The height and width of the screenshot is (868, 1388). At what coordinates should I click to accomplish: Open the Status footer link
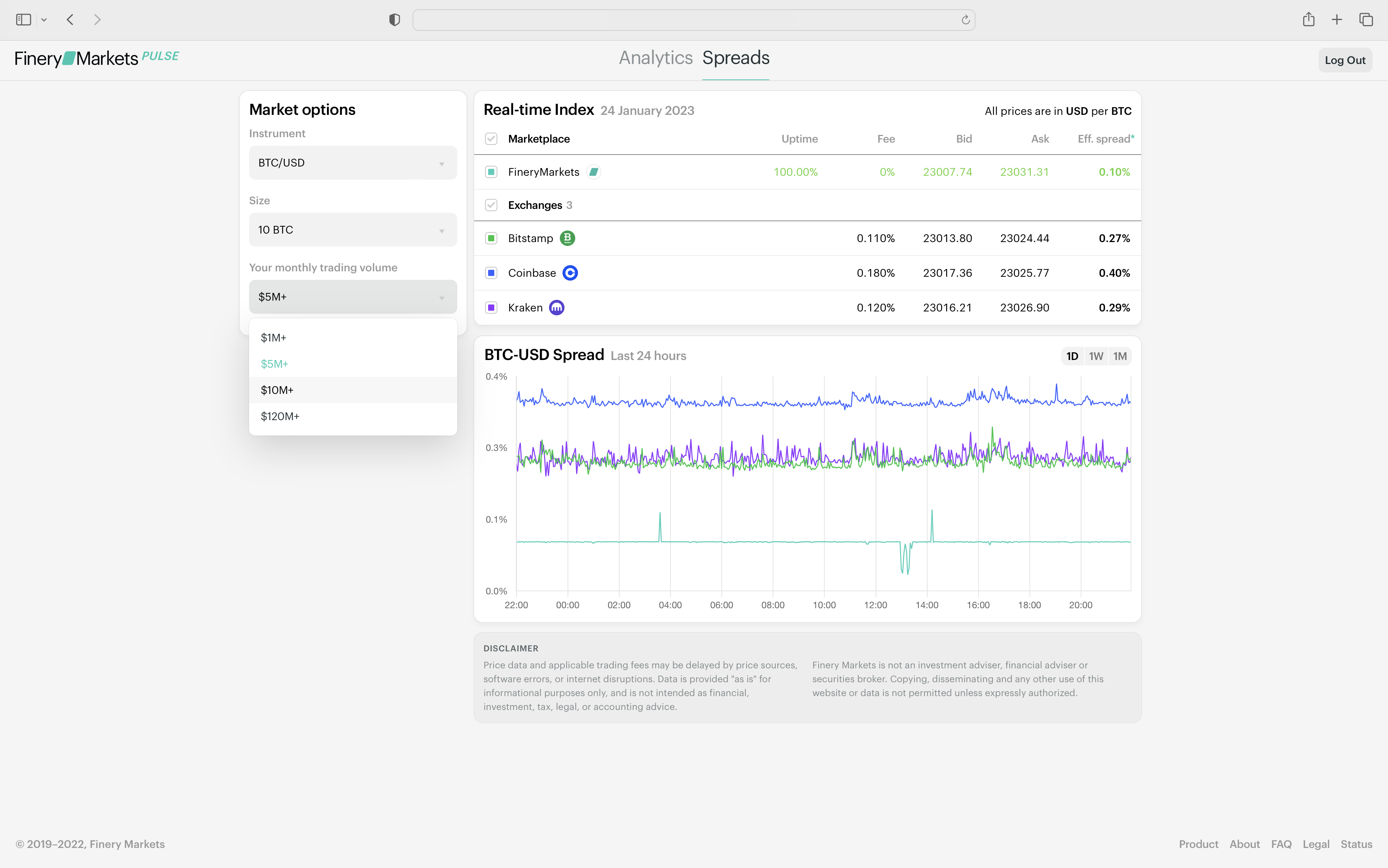click(1356, 844)
